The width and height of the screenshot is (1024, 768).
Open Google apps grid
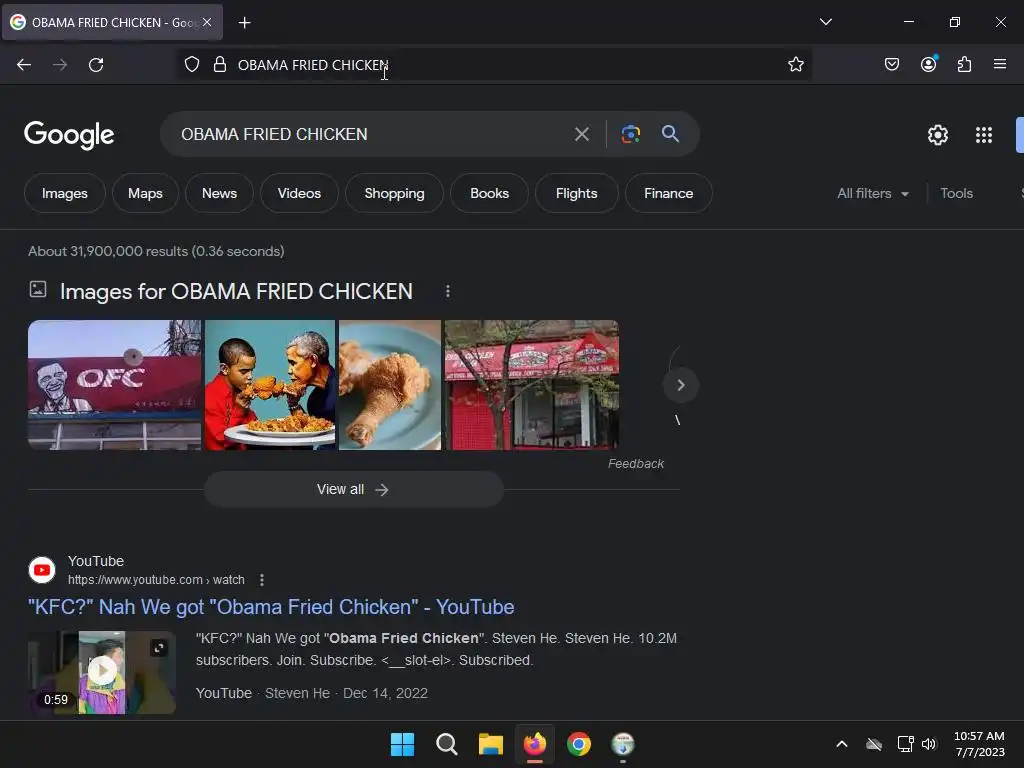pyautogui.click(x=984, y=135)
